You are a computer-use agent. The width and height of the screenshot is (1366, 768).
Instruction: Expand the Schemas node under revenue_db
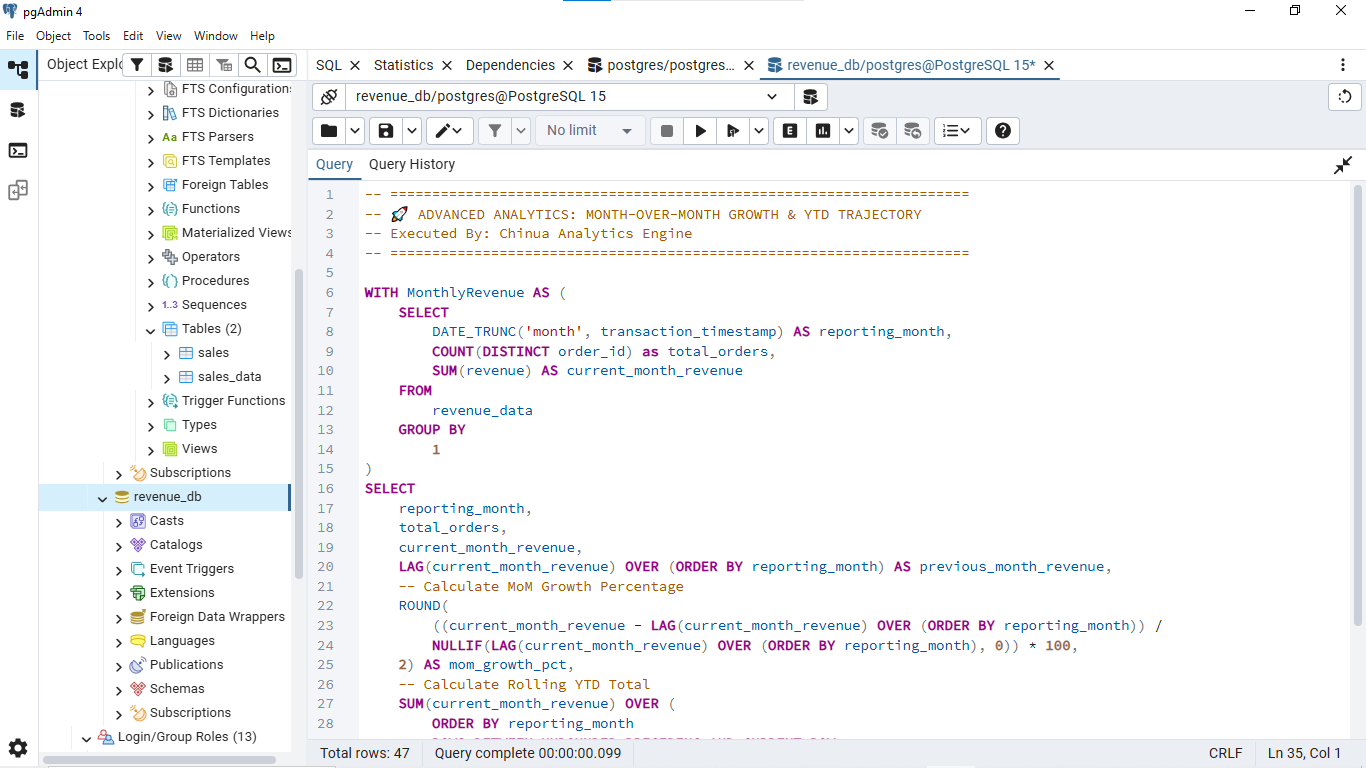tap(119, 689)
